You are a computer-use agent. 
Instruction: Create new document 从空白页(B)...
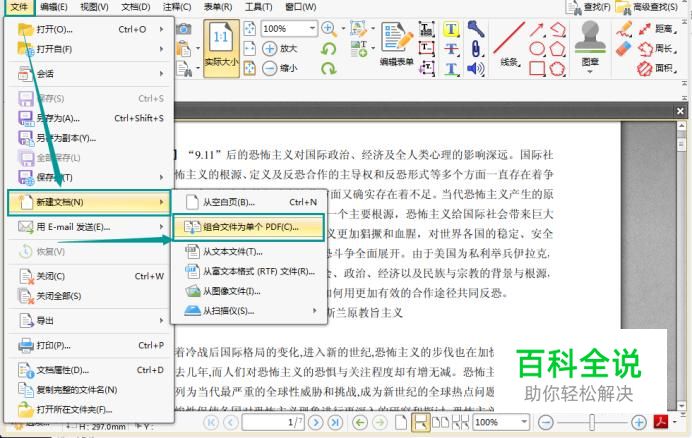[x=249, y=202]
